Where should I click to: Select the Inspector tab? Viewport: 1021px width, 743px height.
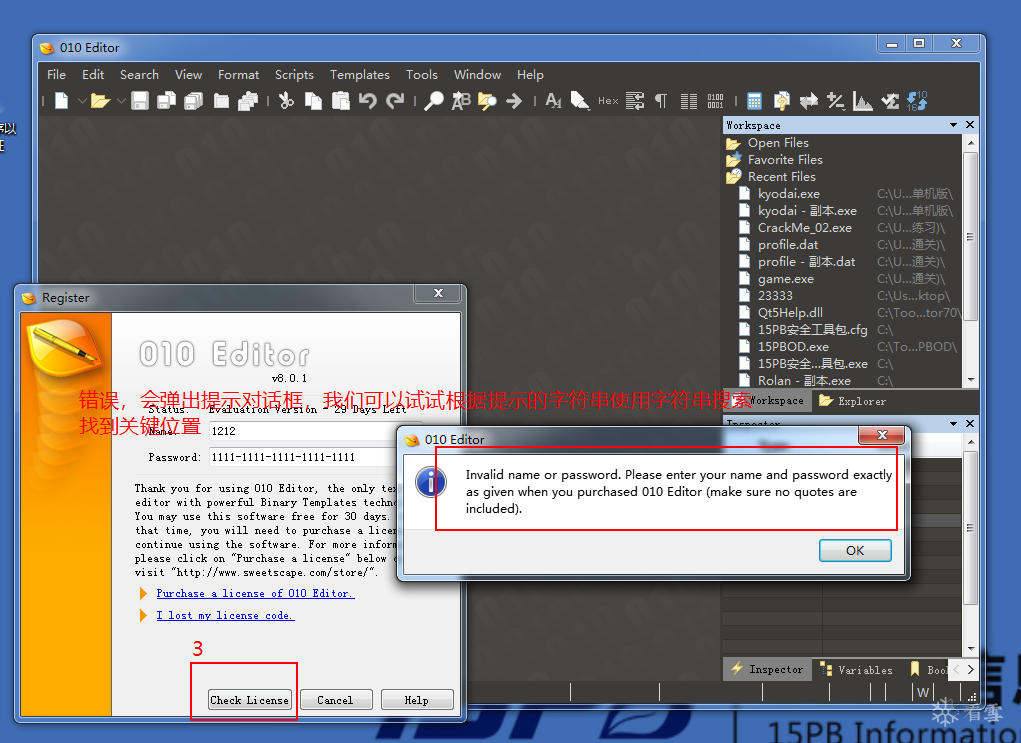pos(767,669)
